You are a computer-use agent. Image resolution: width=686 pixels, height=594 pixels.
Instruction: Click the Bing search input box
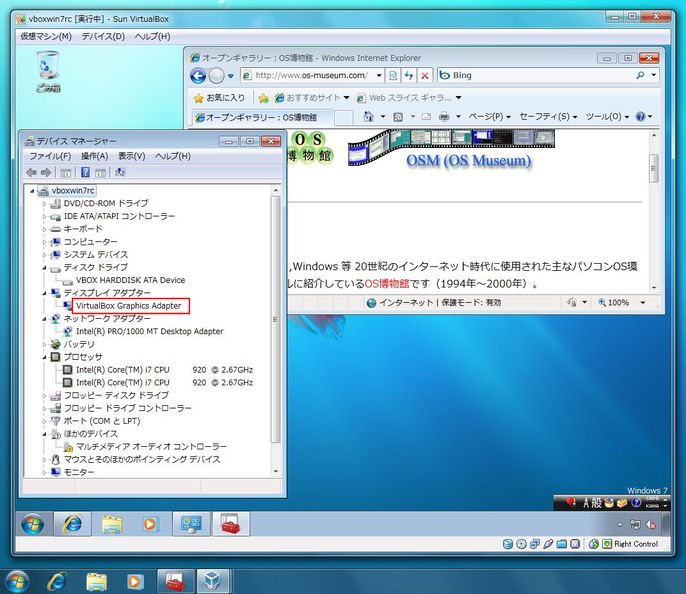(x=542, y=75)
